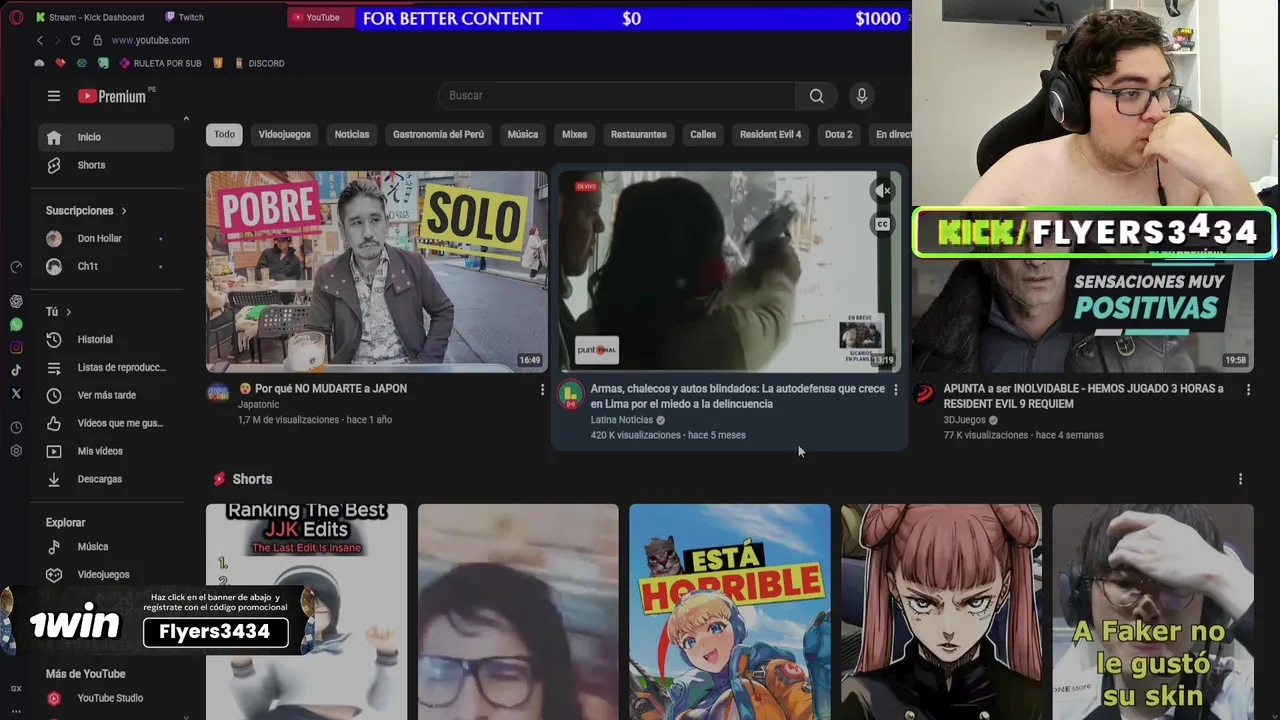
Task: Expand the Suscripciones section
Action: point(86,211)
